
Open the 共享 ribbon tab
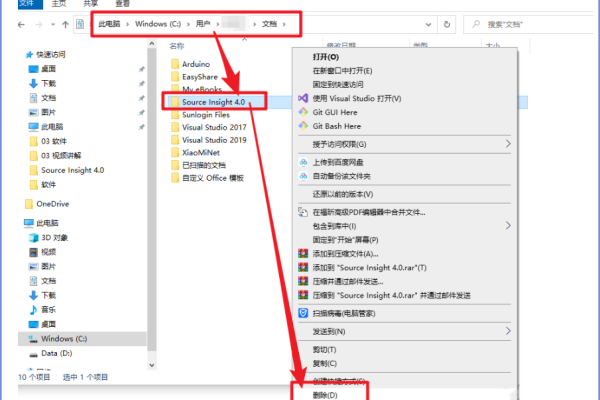pos(91,4)
